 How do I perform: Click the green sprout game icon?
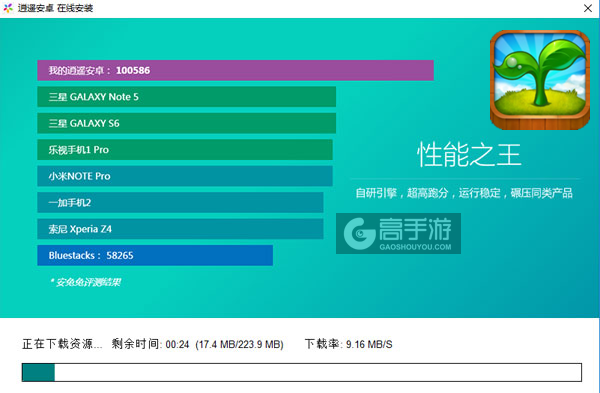[x=540, y=80]
